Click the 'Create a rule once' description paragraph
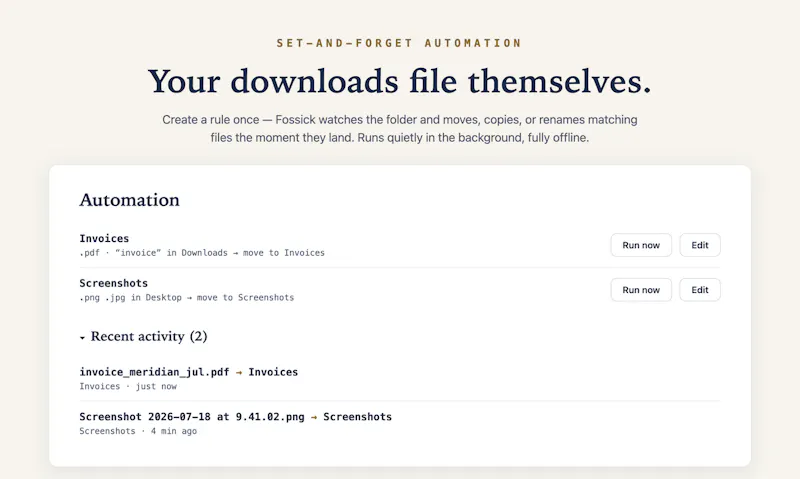 tap(400, 129)
